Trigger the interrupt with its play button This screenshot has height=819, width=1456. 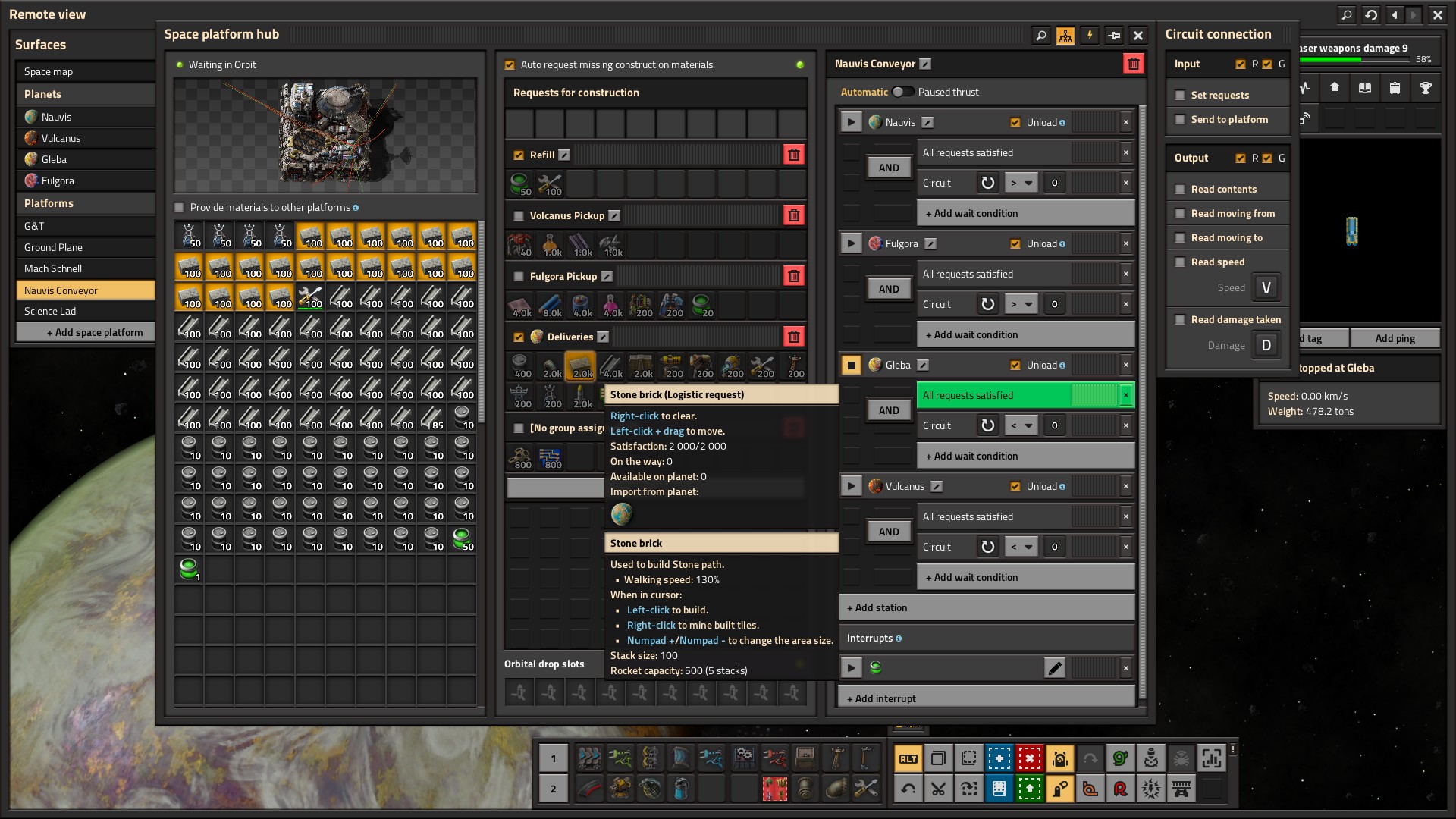pyautogui.click(x=852, y=667)
